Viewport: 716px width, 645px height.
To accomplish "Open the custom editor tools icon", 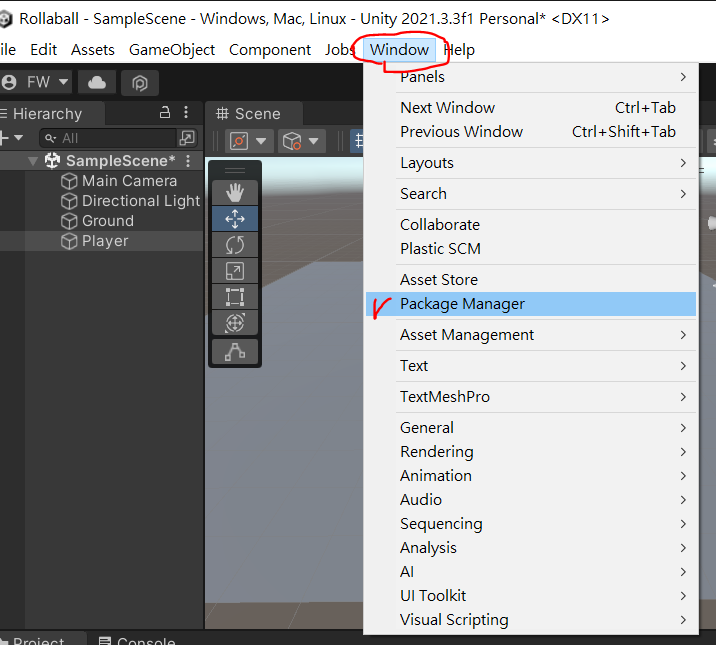I will [x=235, y=352].
